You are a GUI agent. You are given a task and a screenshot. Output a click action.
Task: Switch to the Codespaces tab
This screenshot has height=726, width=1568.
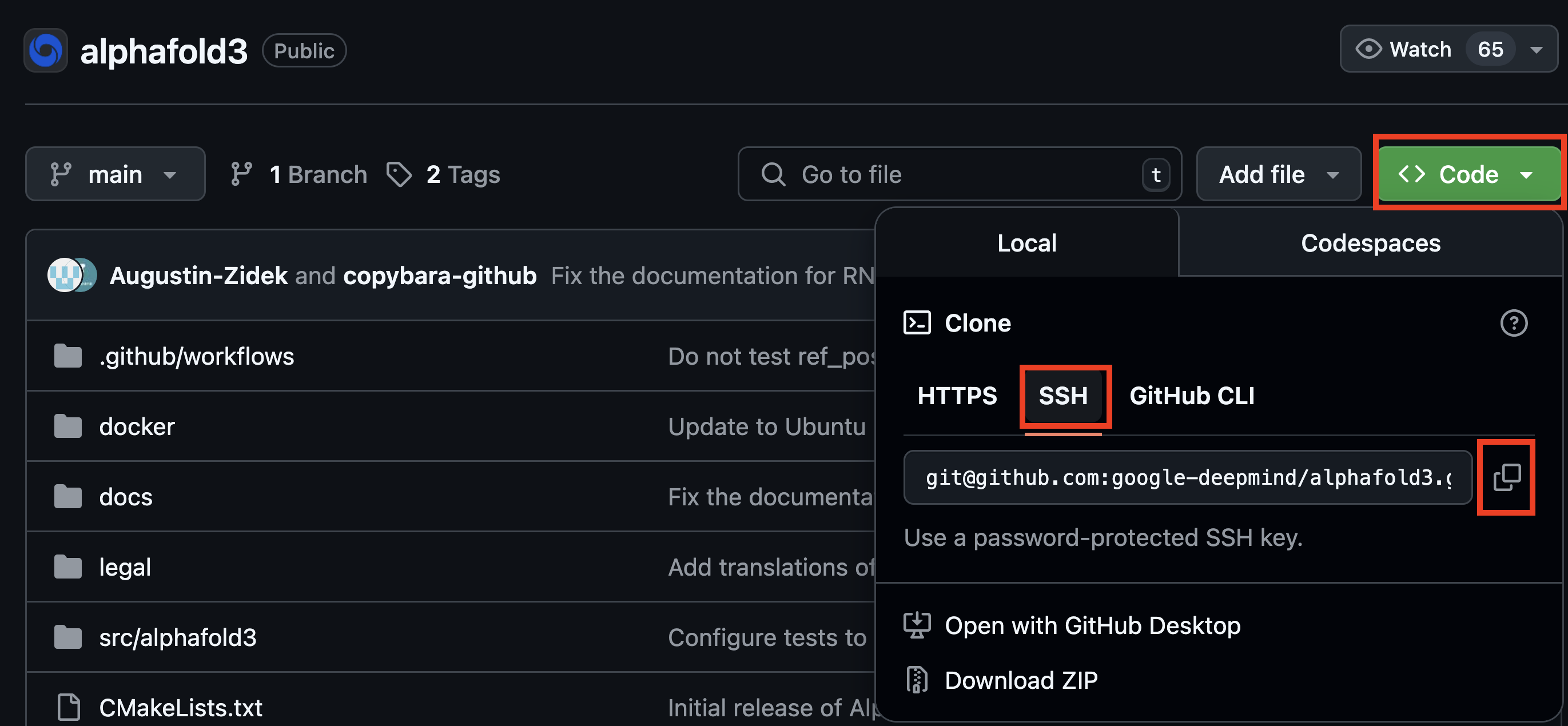click(1370, 243)
